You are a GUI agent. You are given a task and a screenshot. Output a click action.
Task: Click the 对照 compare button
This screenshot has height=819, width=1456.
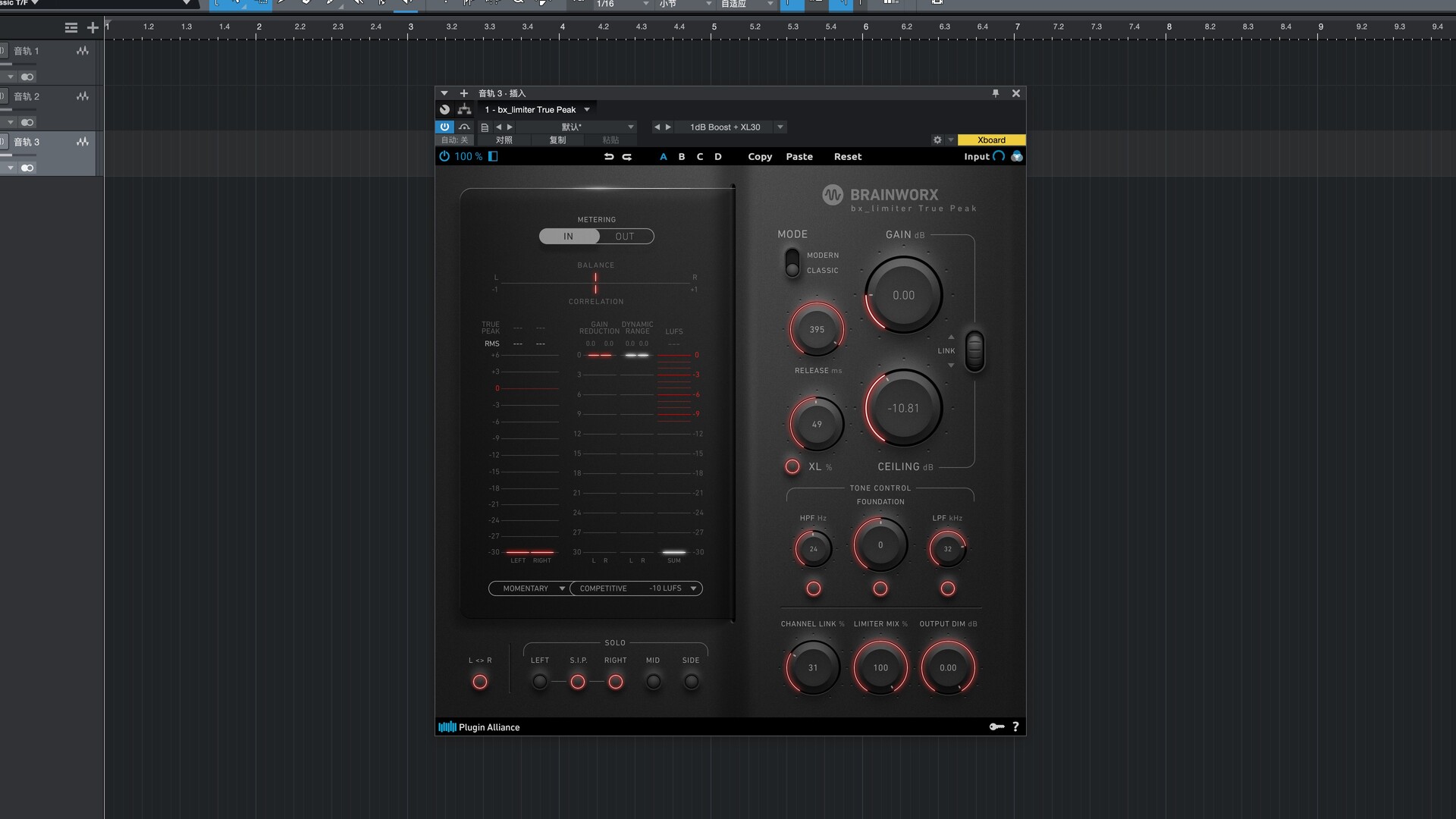point(504,140)
